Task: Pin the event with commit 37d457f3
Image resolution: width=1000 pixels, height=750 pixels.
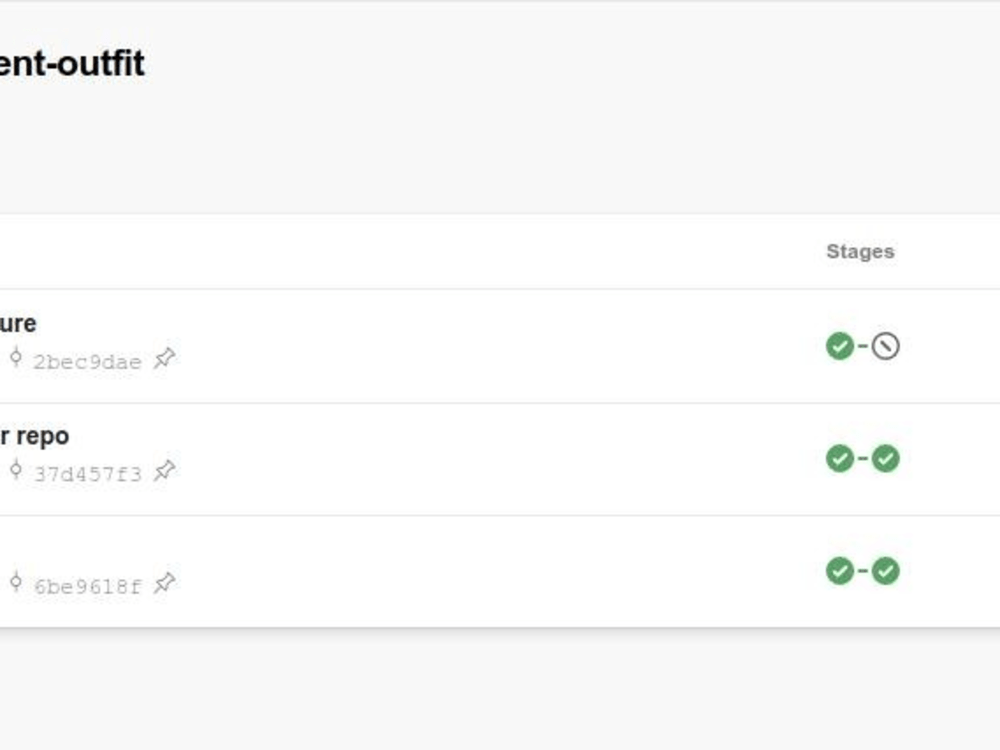Action: coord(166,471)
